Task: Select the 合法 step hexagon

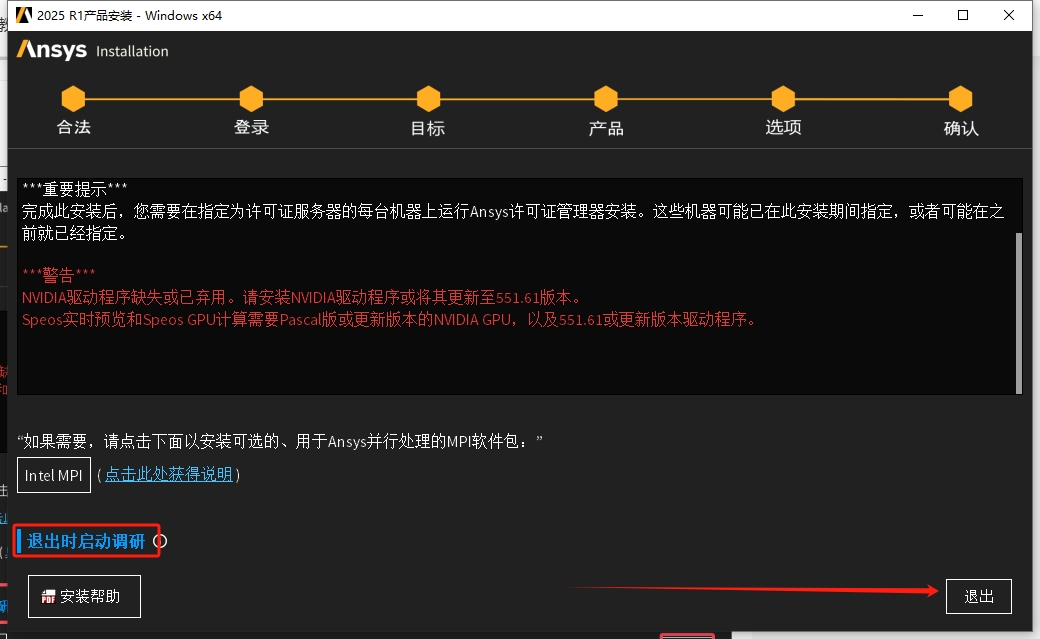Action: tap(74, 99)
